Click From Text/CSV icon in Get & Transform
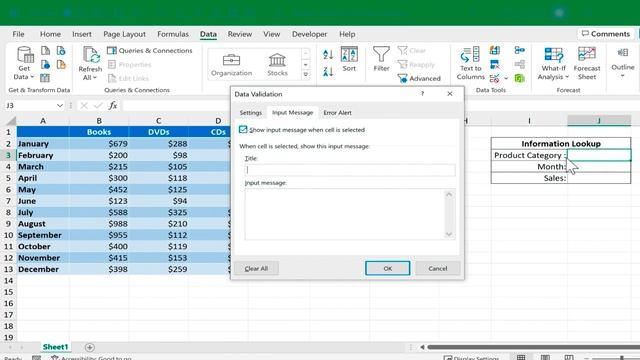This screenshot has width=640, height=360. coord(45,51)
